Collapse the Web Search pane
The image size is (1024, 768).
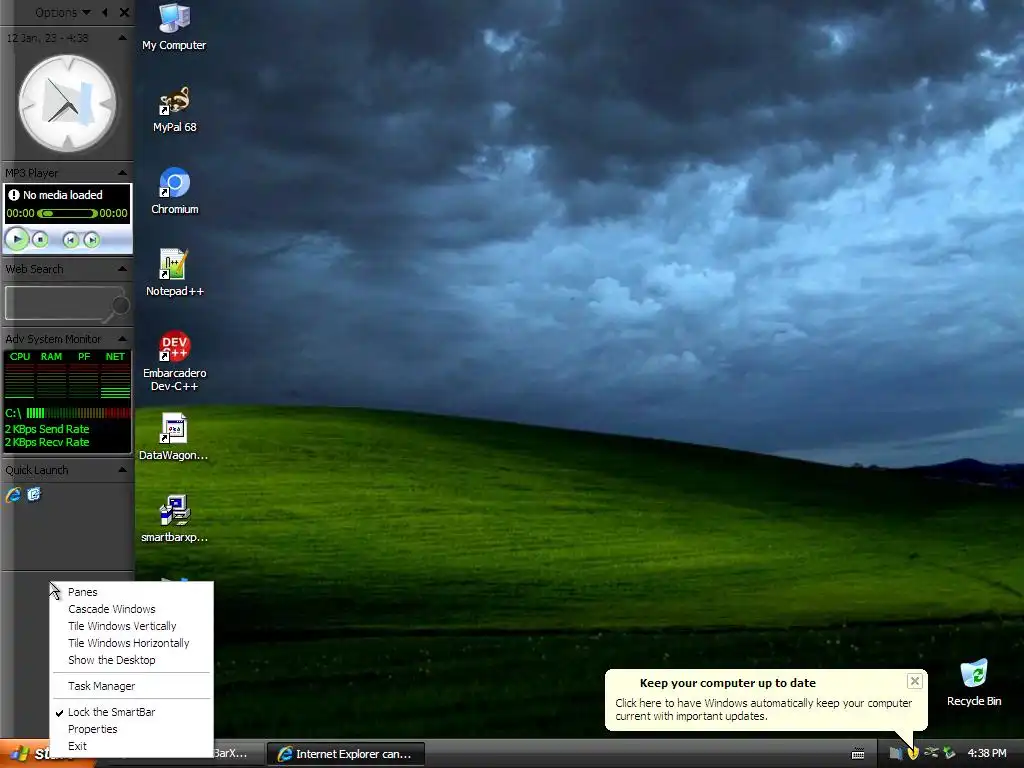[122, 269]
